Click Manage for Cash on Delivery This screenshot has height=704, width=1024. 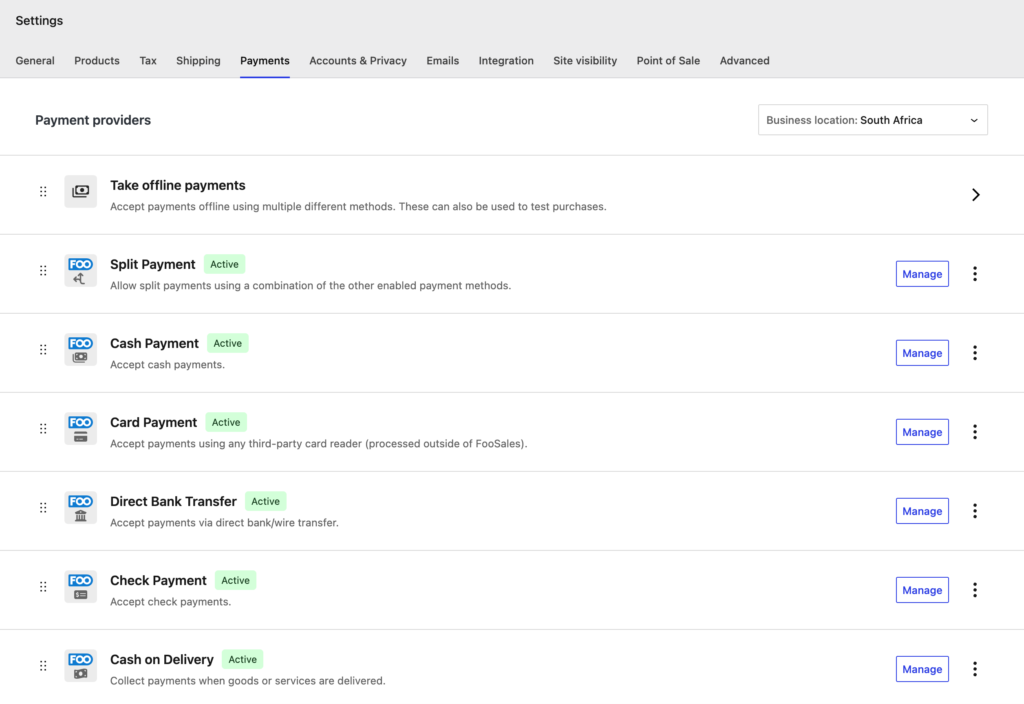click(922, 669)
